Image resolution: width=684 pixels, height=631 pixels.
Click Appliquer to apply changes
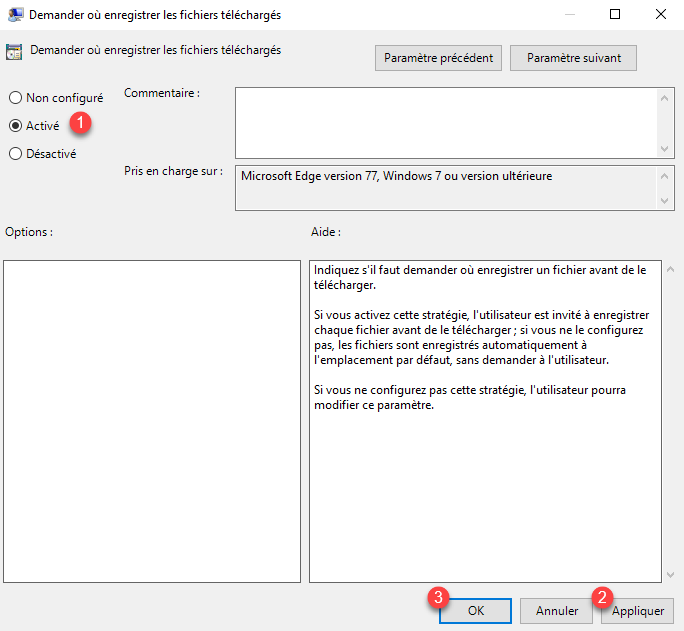[x=637, y=610]
